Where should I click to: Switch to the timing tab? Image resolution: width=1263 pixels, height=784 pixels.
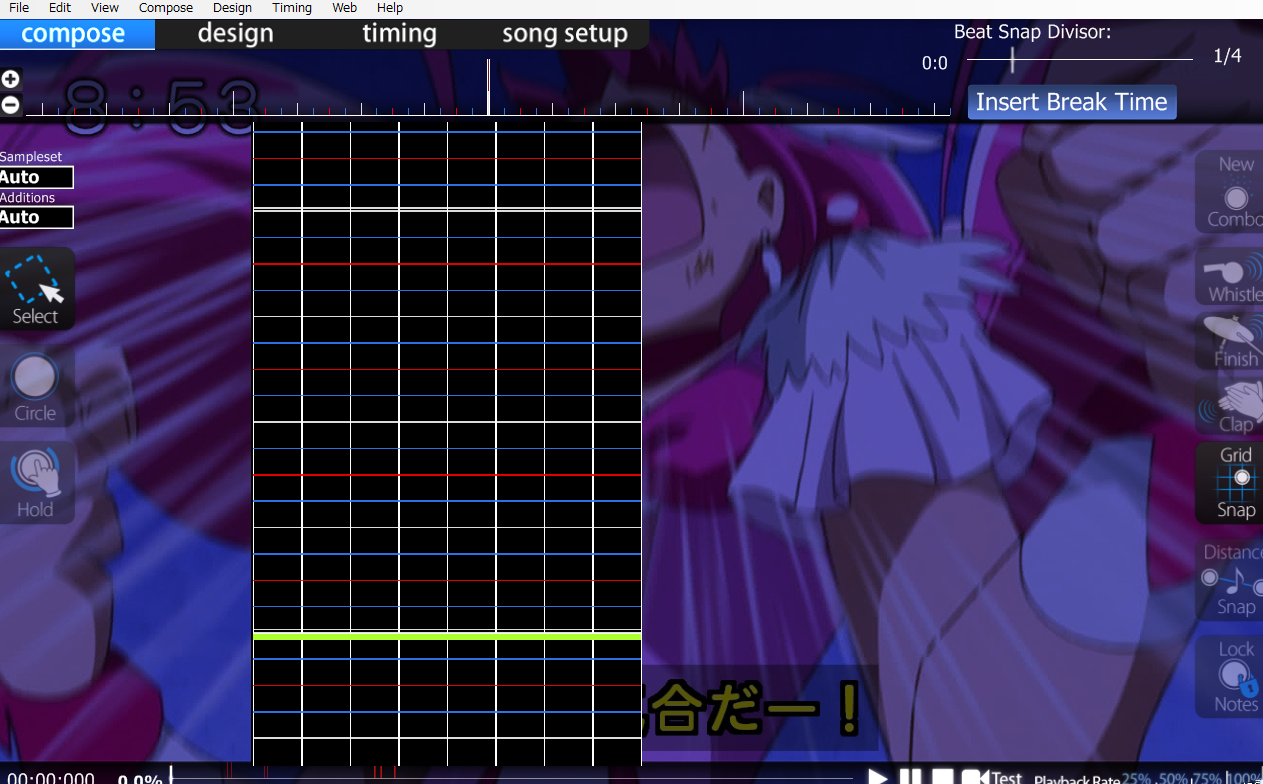pyautogui.click(x=399, y=34)
